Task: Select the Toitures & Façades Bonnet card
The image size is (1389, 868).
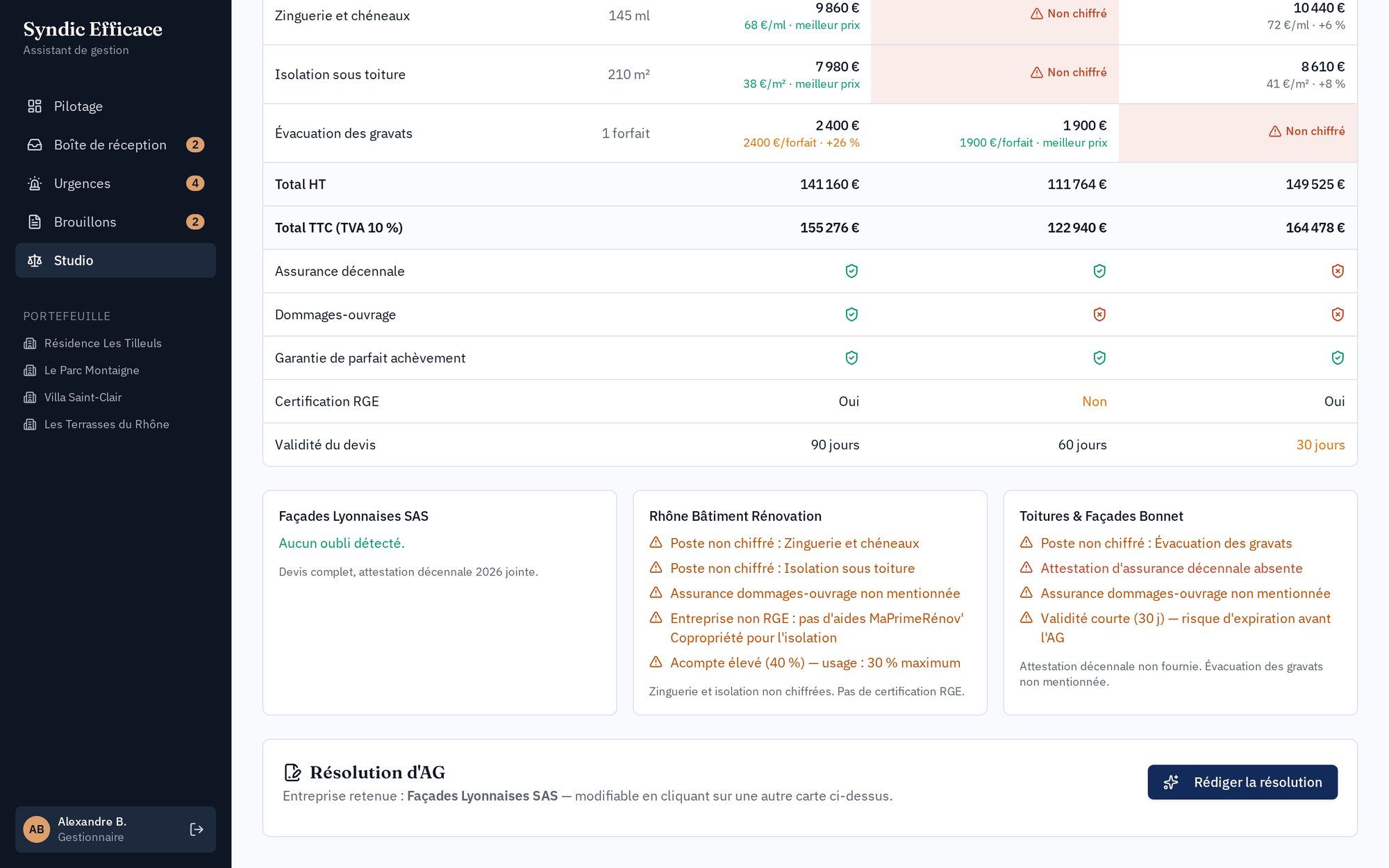Action: click(1180, 603)
